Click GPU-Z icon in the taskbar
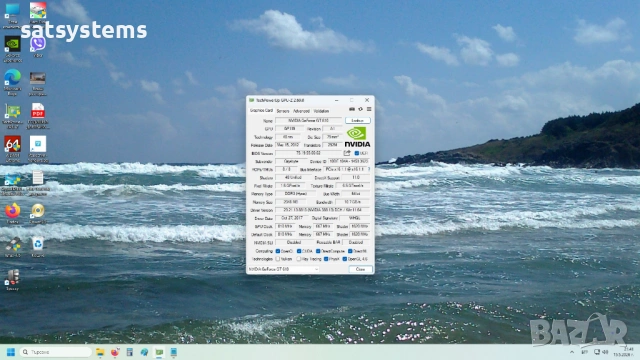 (159, 352)
